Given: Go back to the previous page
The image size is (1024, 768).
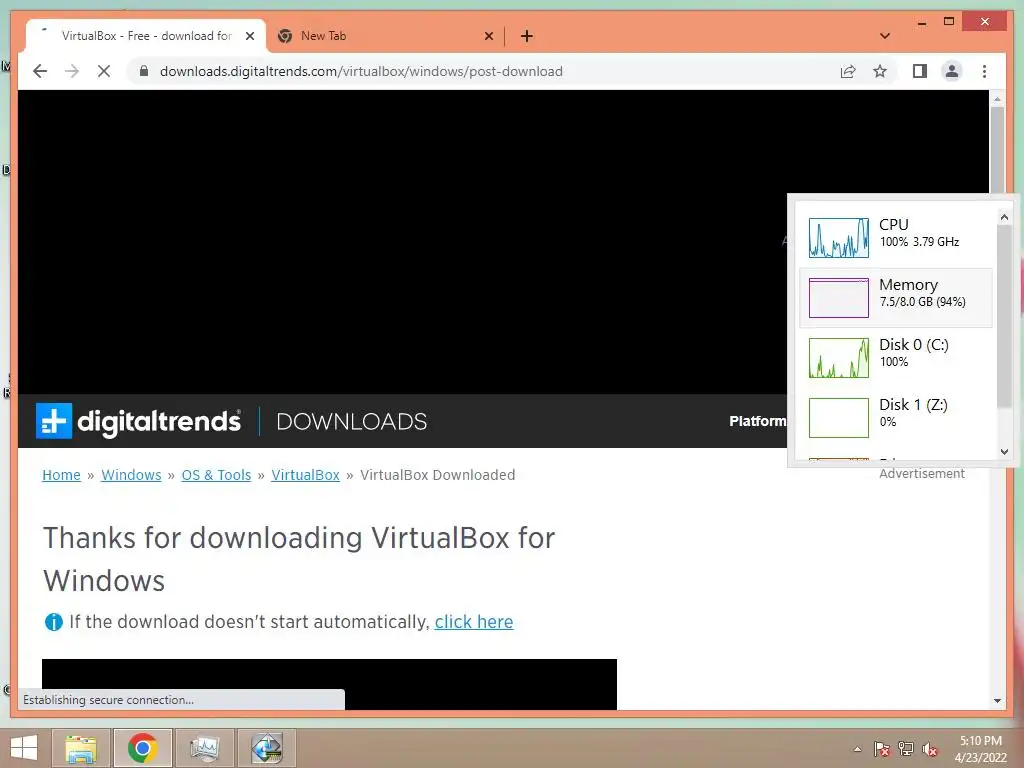Looking at the screenshot, I should (40, 71).
